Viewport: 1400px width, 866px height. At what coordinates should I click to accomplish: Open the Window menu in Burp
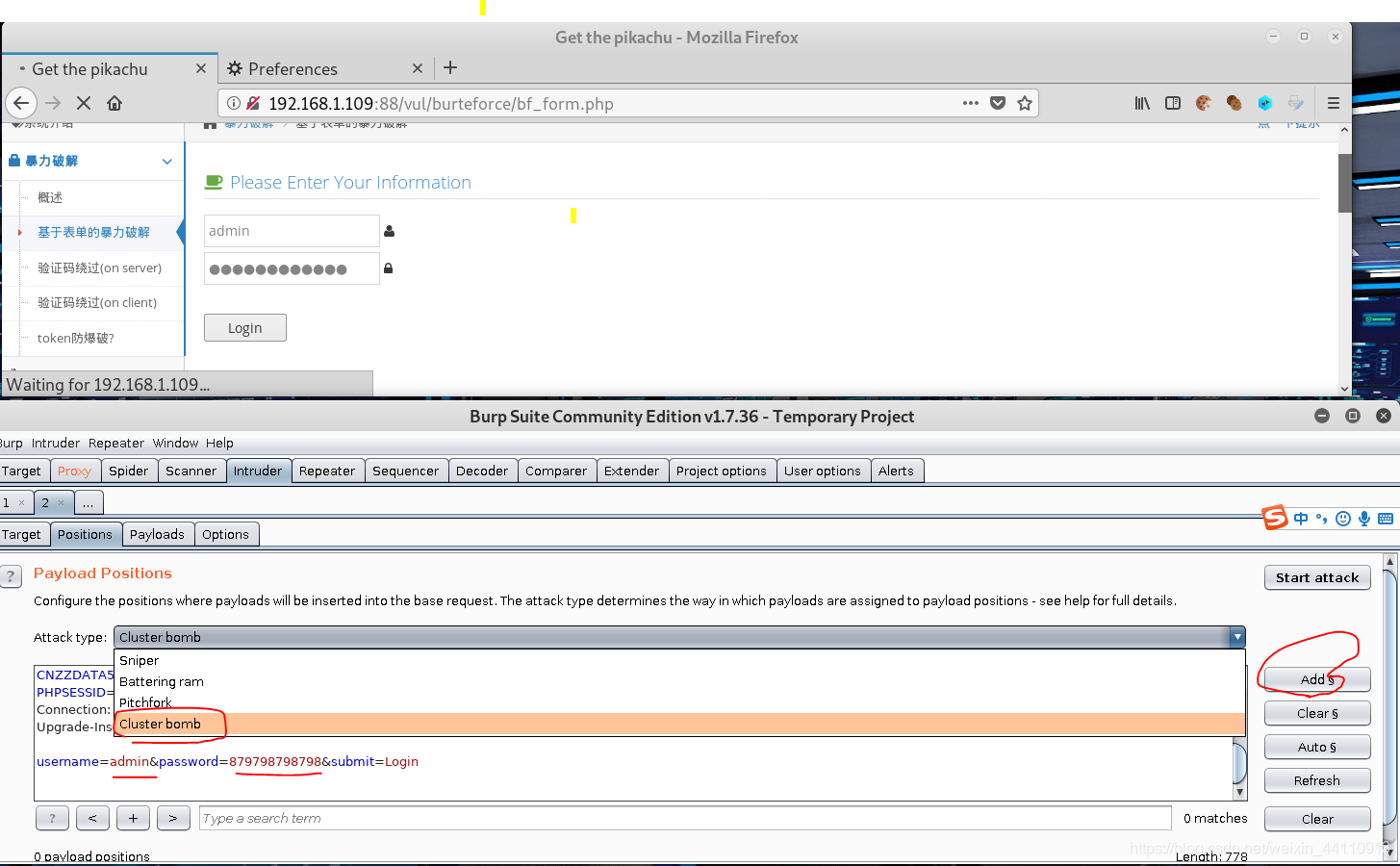coord(175,443)
